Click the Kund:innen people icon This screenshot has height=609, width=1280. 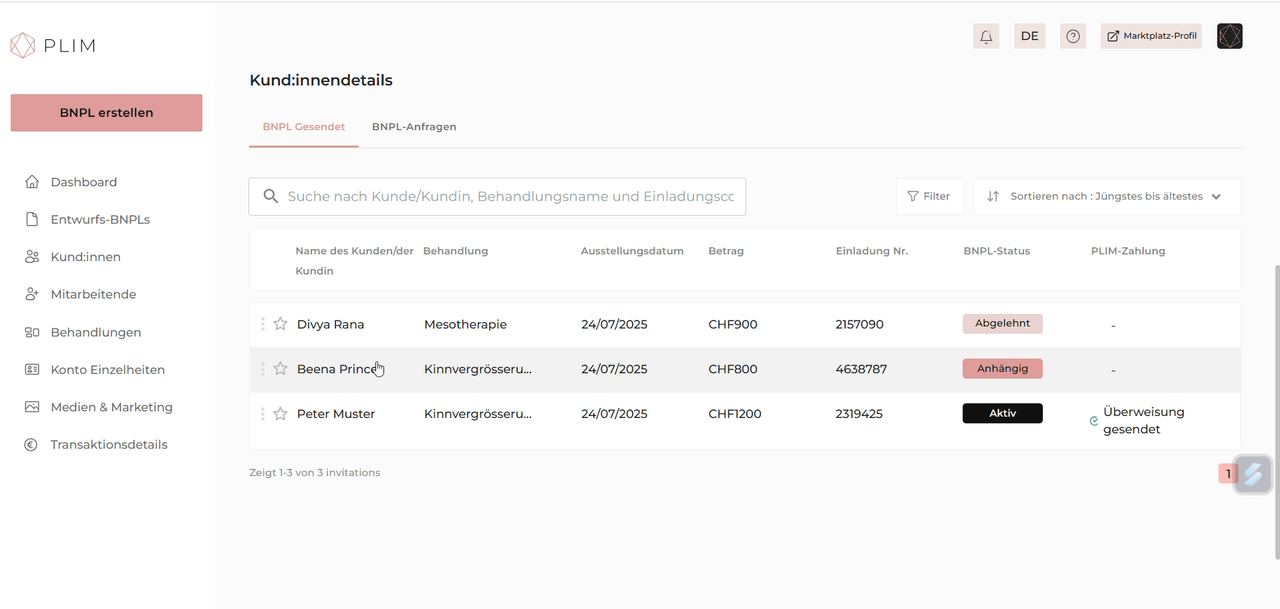point(32,257)
